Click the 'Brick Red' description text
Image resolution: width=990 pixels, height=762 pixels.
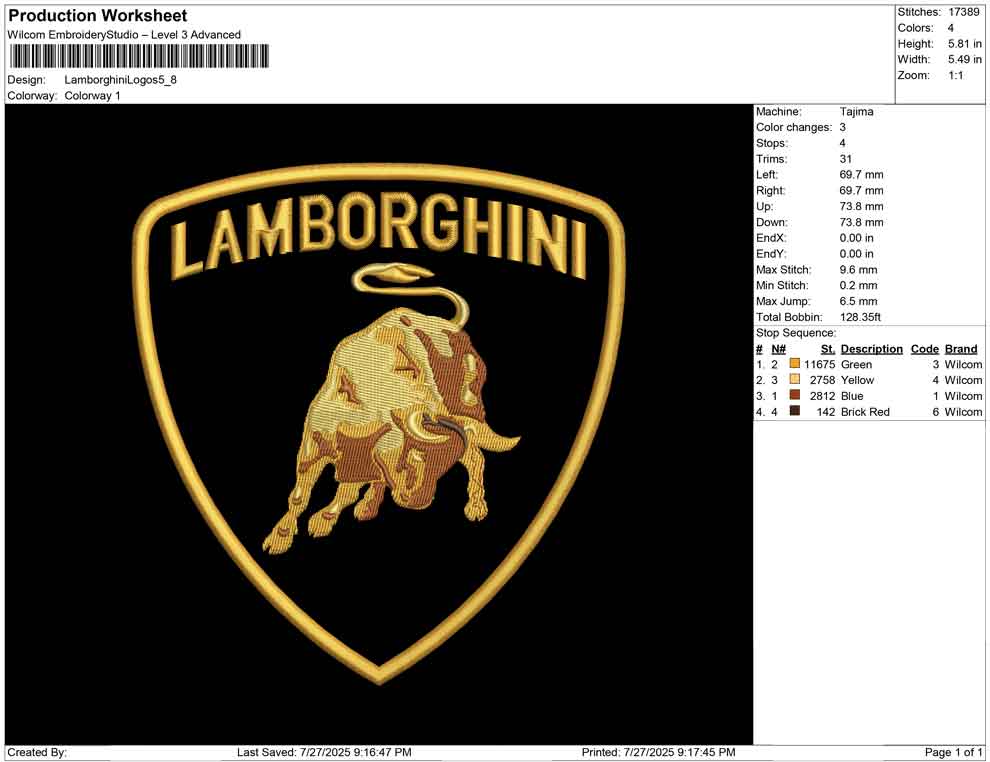[x=866, y=412]
